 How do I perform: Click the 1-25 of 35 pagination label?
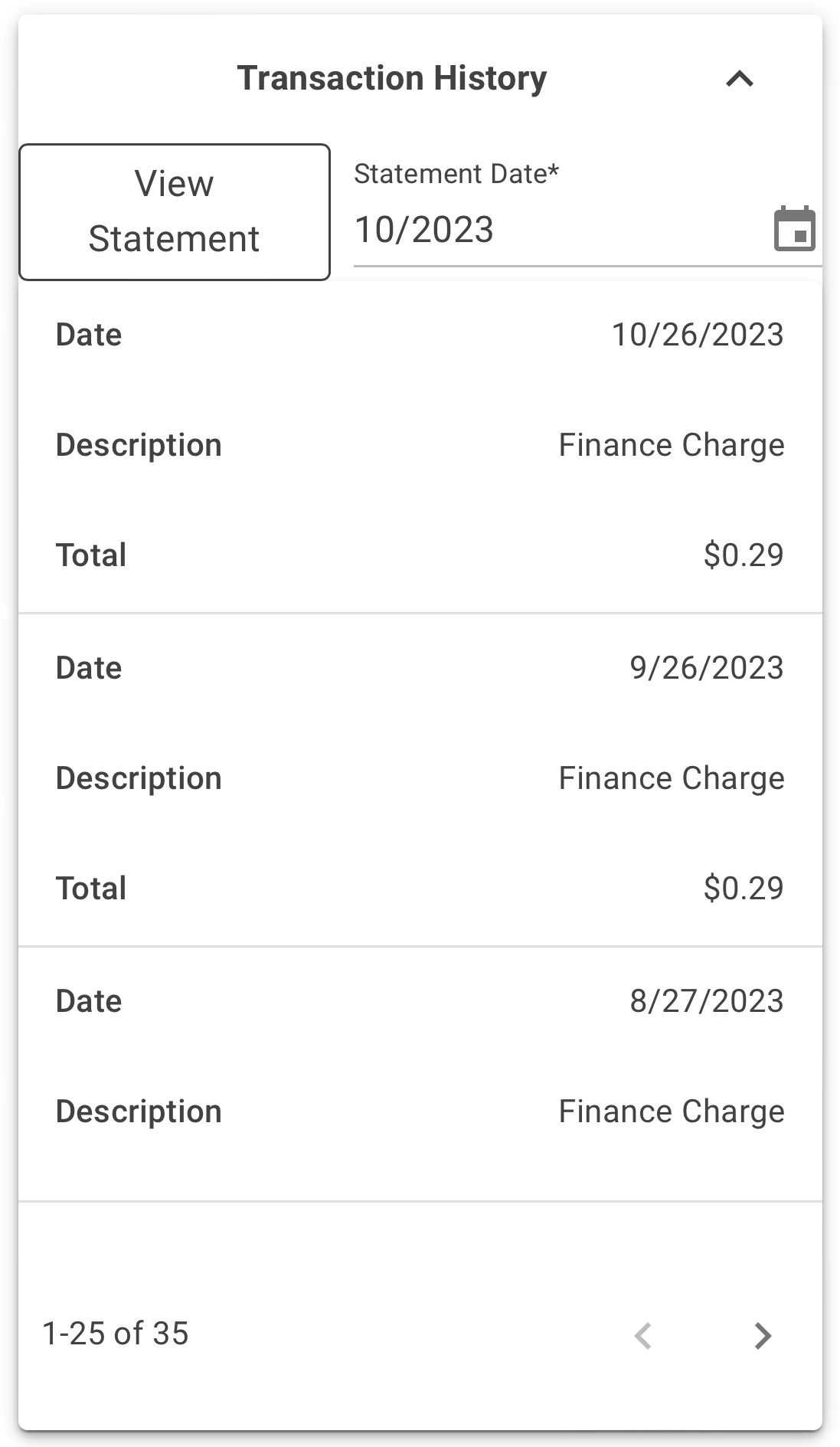click(x=116, y=1334)
